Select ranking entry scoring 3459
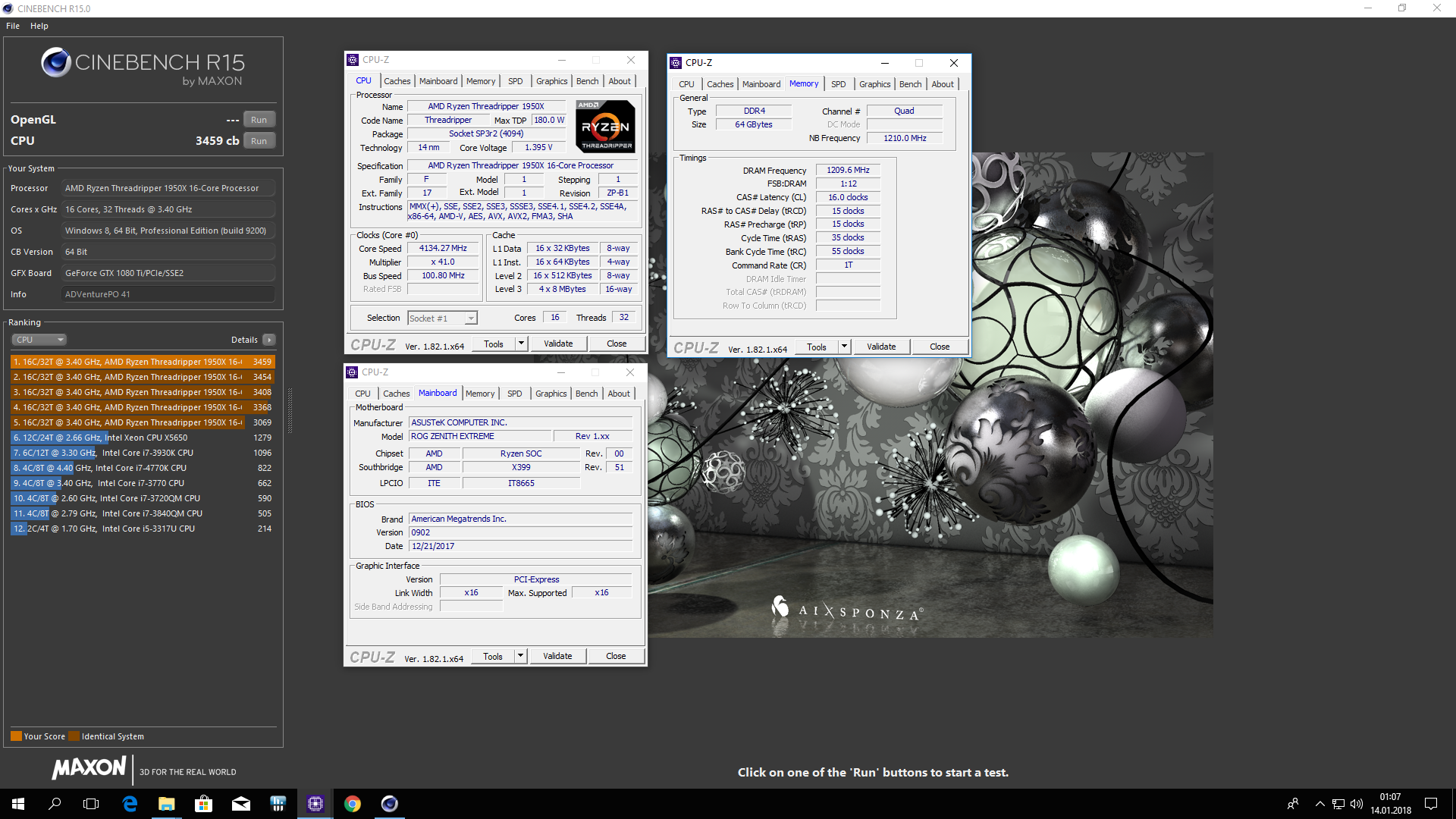Image resolution: width=1456 pixels, height=819 pixels. point(143,362)
